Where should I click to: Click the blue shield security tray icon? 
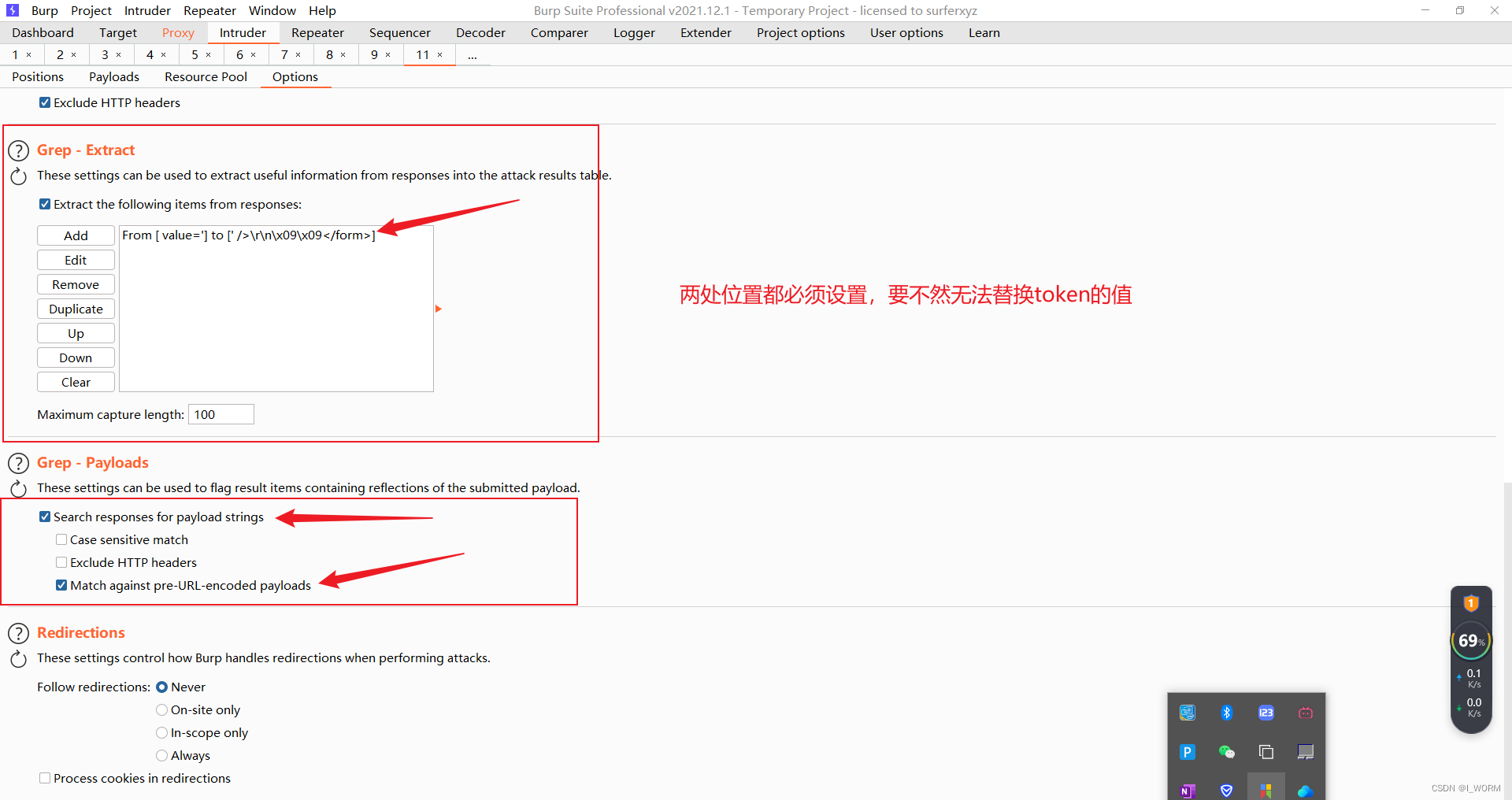[1226, 791]
